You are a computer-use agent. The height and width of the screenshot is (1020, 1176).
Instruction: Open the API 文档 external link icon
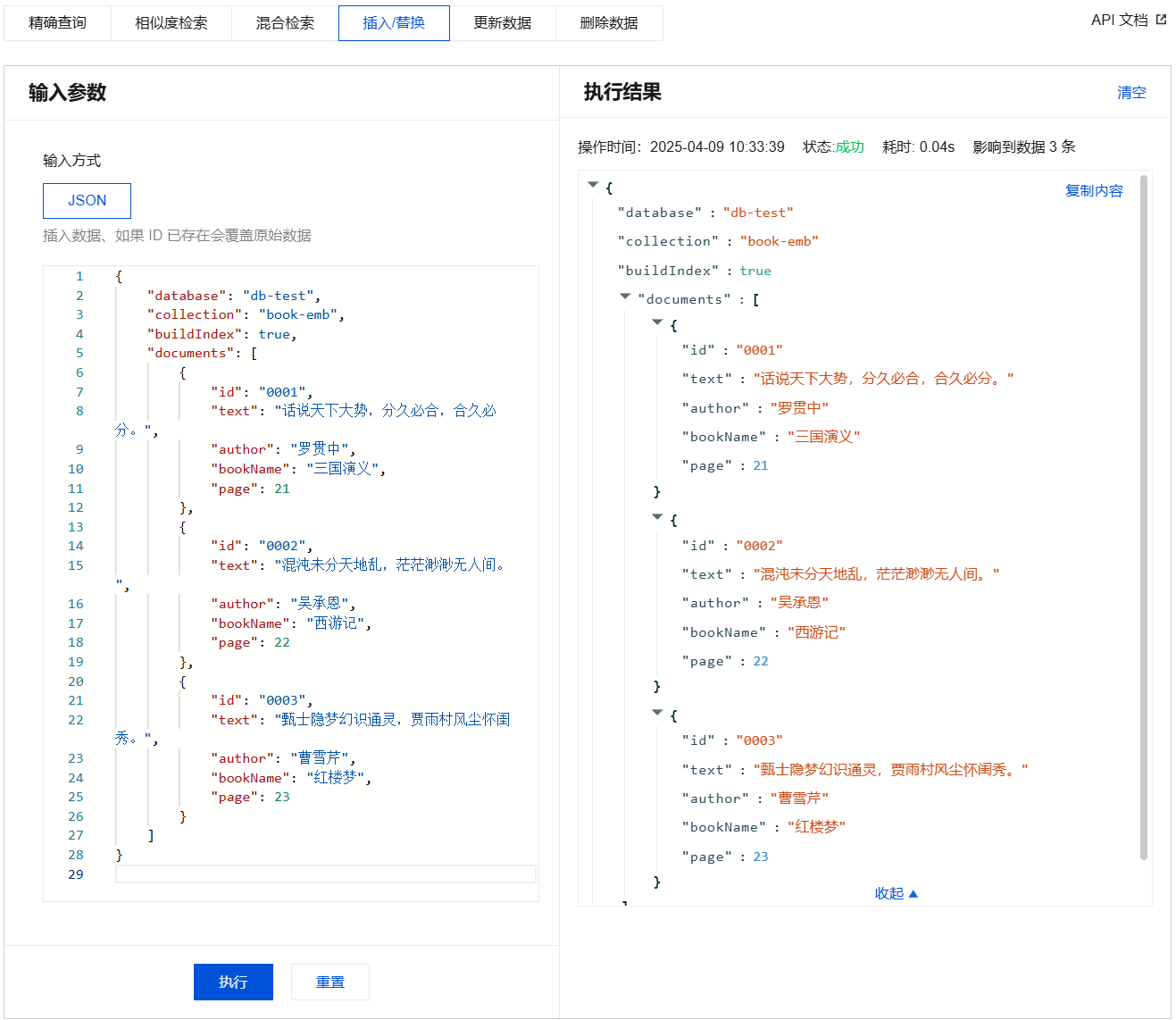1161,20
